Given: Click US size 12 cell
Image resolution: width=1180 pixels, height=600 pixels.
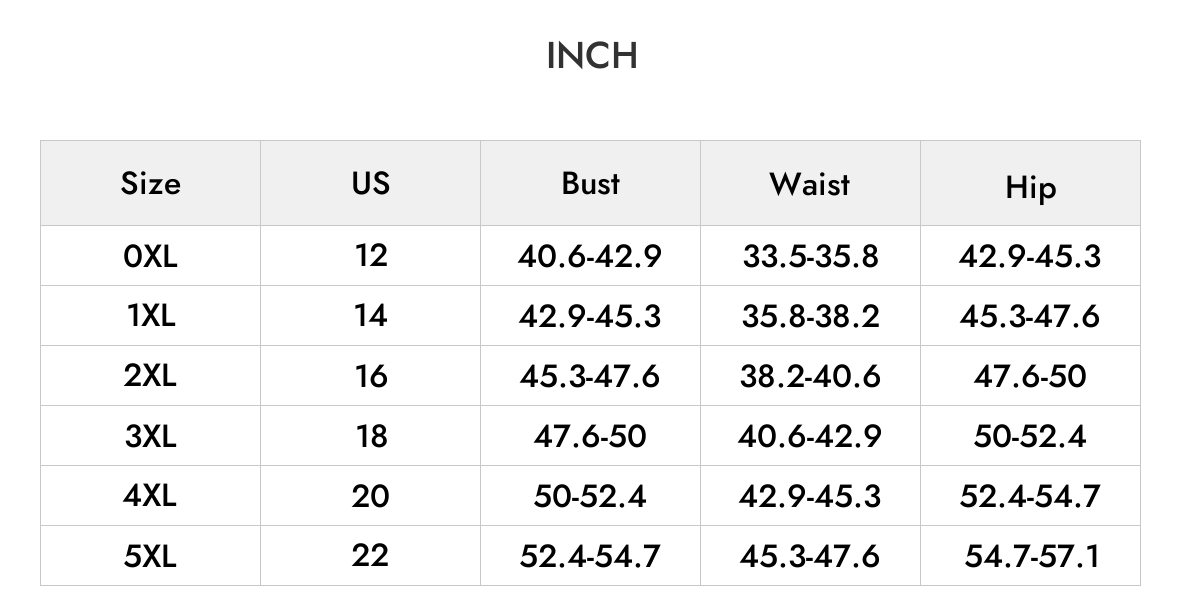Looking at the screenshot, I should click(x=370, y=256).
